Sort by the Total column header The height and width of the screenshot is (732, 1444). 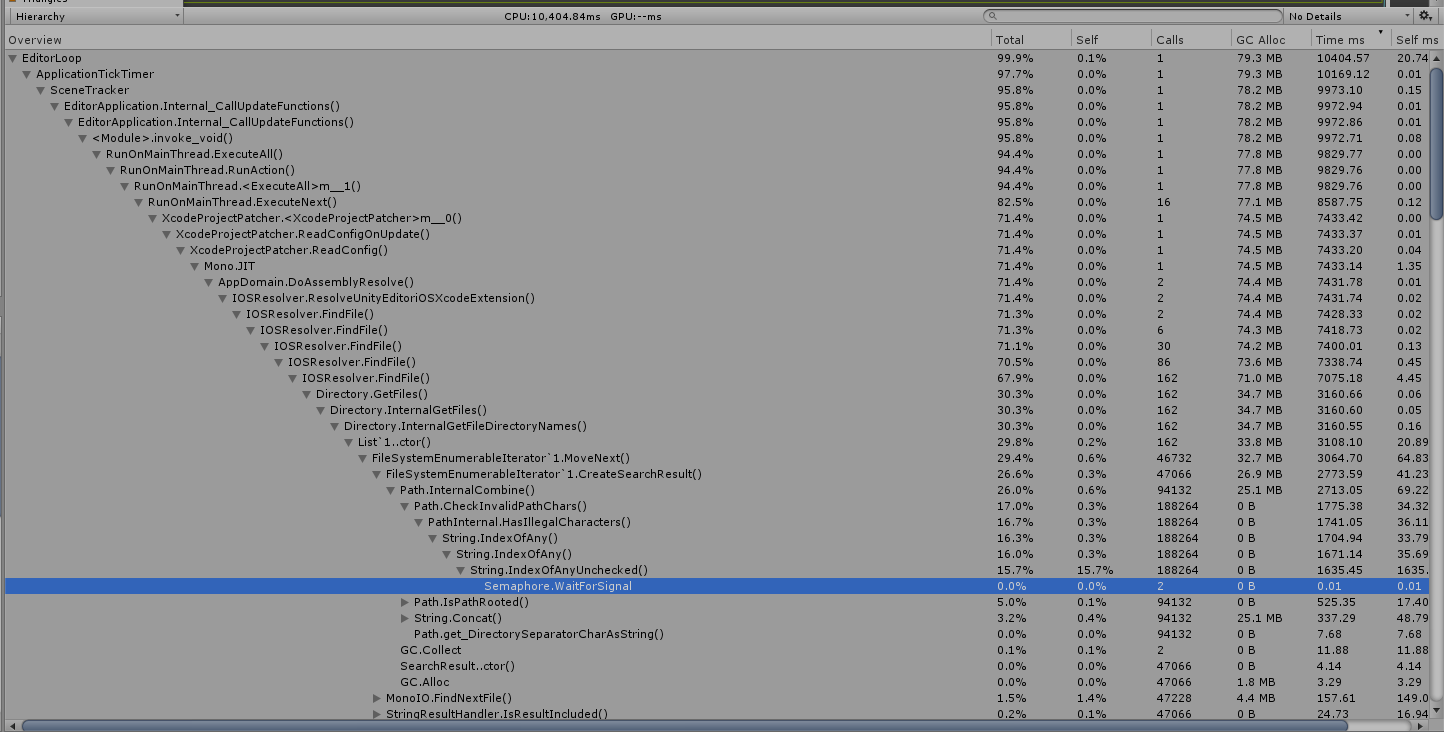pos(1010,39)
